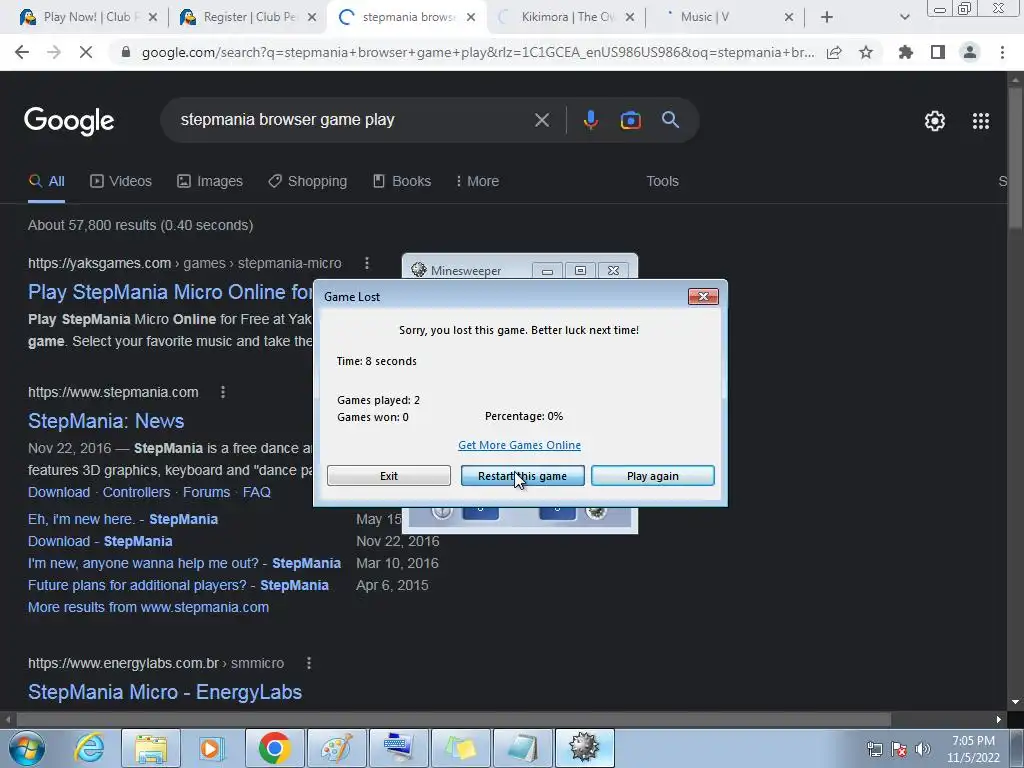This screenshot has height=768, width=1024.
Task: Close the Game Lost dialog
Action: [703, 296]
